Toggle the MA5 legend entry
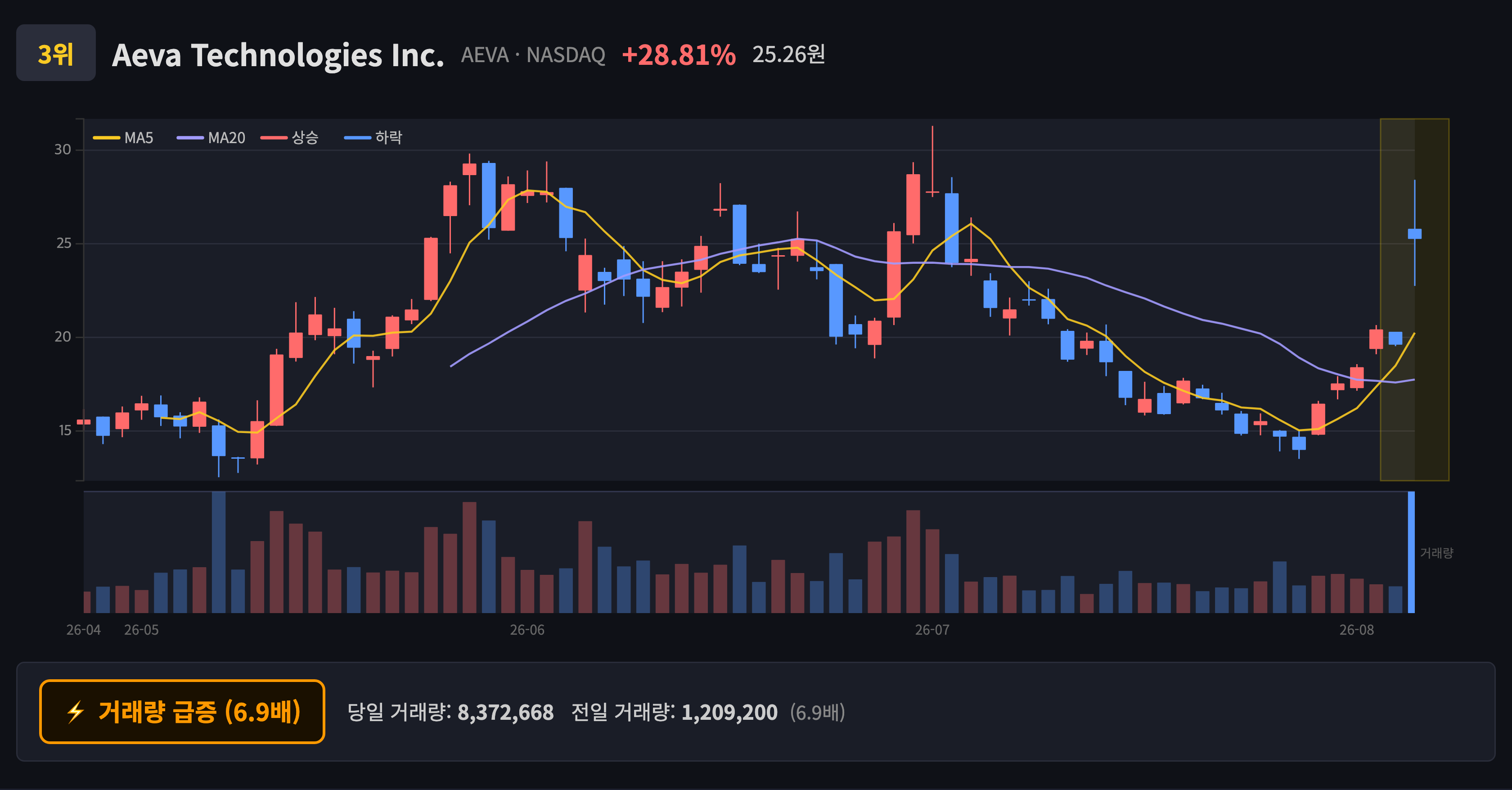 (123, 138)
